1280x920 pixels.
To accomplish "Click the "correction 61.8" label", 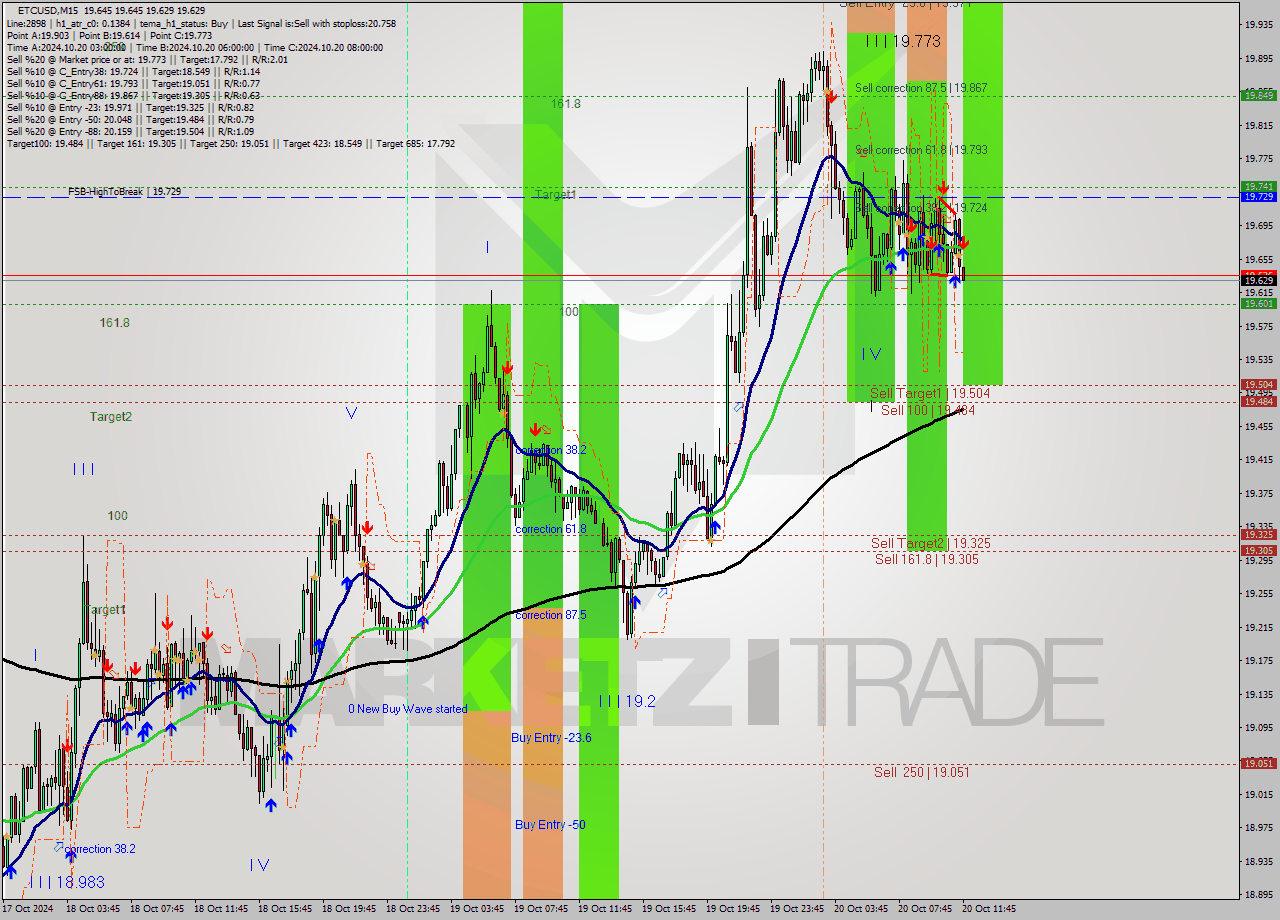I will point(551,529).
